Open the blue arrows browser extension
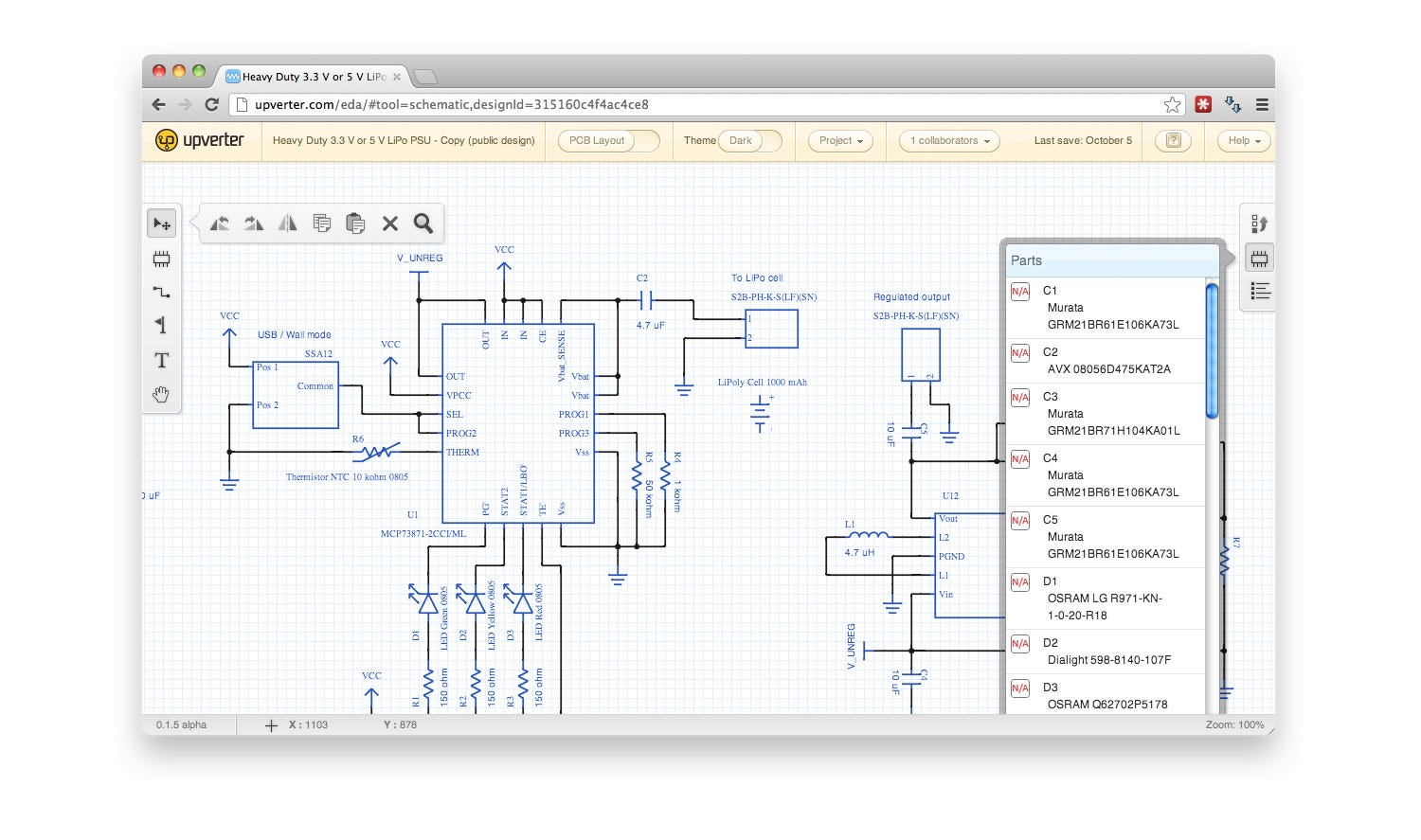 click(x=1232, y=104)
